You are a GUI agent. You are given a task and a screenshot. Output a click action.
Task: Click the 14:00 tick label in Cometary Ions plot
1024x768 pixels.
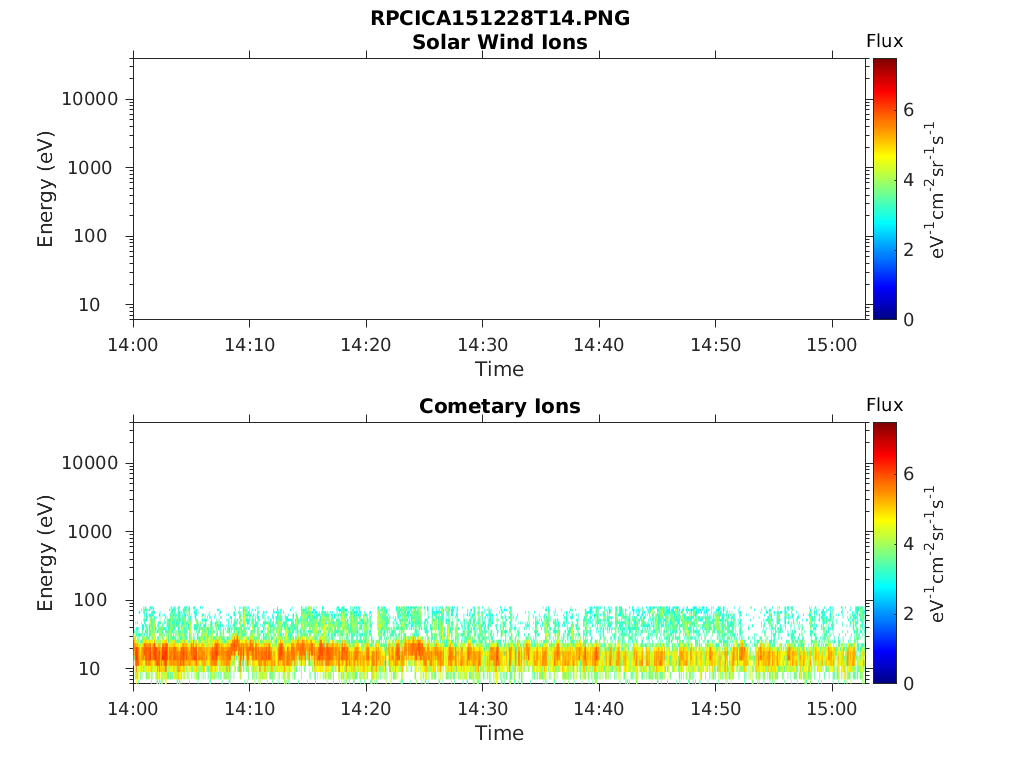(133, 709)
